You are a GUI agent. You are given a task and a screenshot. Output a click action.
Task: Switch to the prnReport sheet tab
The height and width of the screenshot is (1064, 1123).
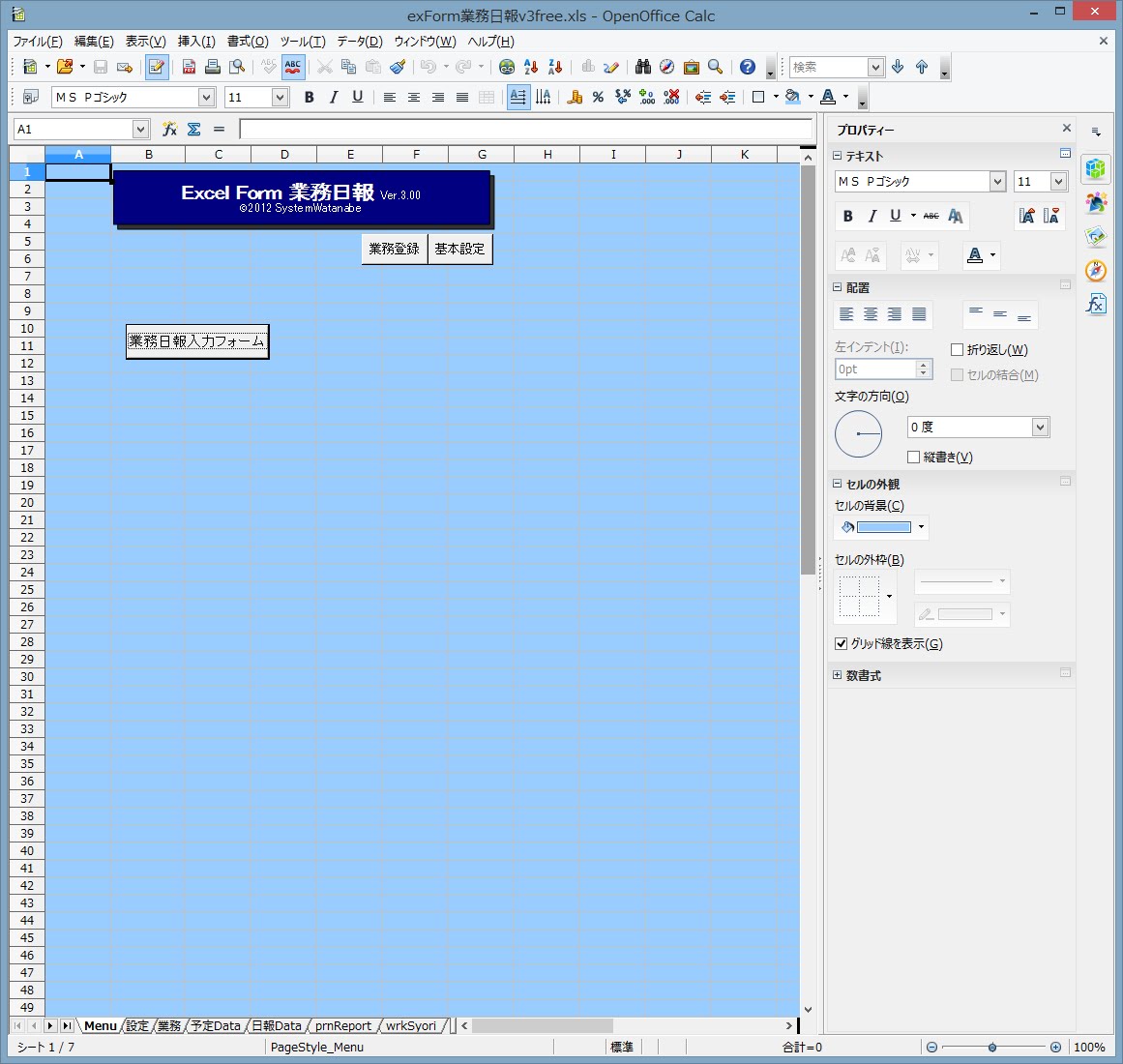pos(343,1026)
